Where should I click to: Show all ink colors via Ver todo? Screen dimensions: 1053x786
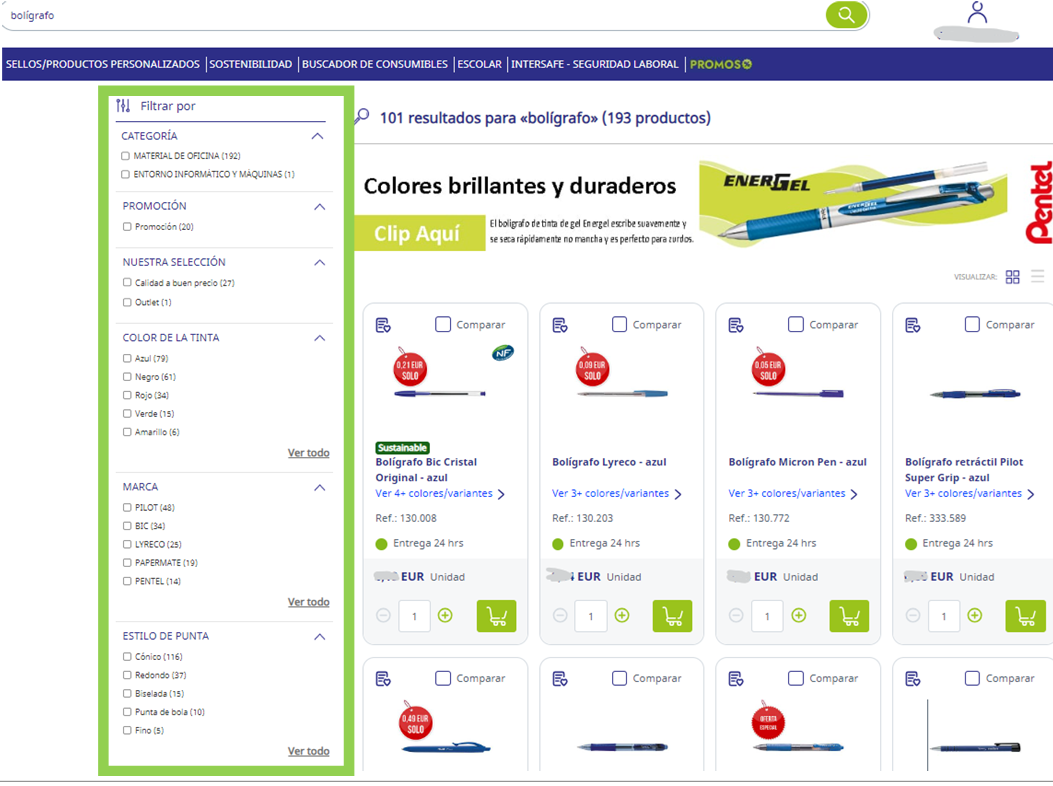click(309, 453)
